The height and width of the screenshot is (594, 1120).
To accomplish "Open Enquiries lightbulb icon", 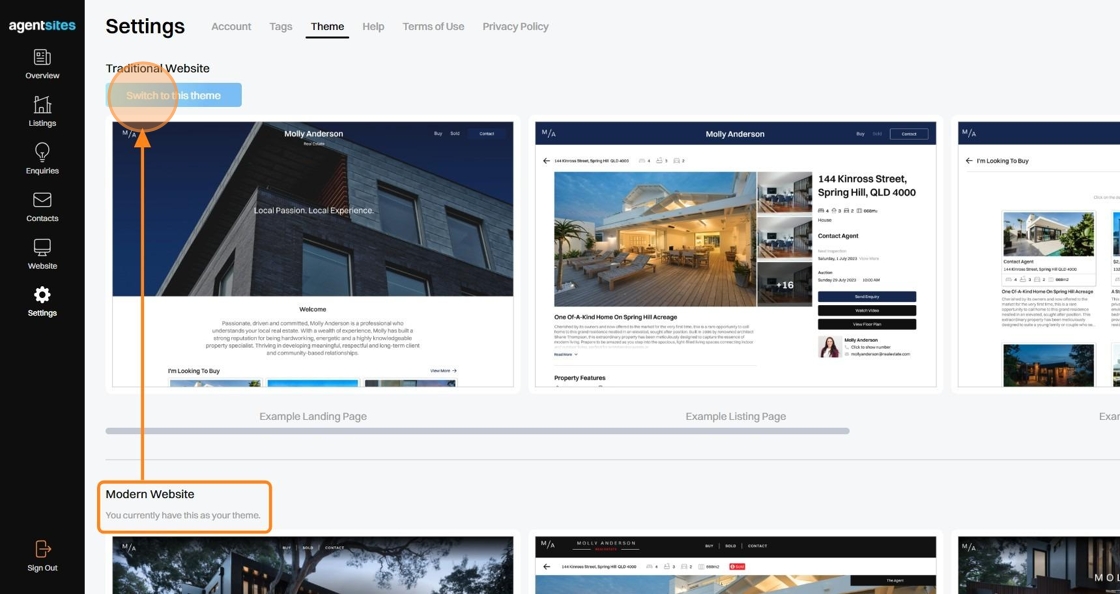I will click(x=42, y=152).
